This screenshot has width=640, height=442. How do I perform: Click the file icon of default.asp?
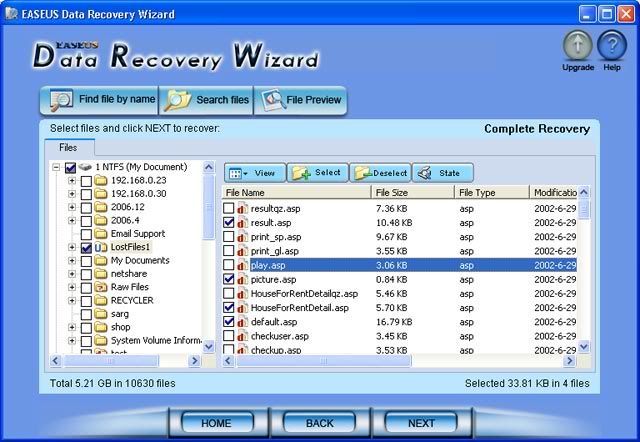(242, 322)
